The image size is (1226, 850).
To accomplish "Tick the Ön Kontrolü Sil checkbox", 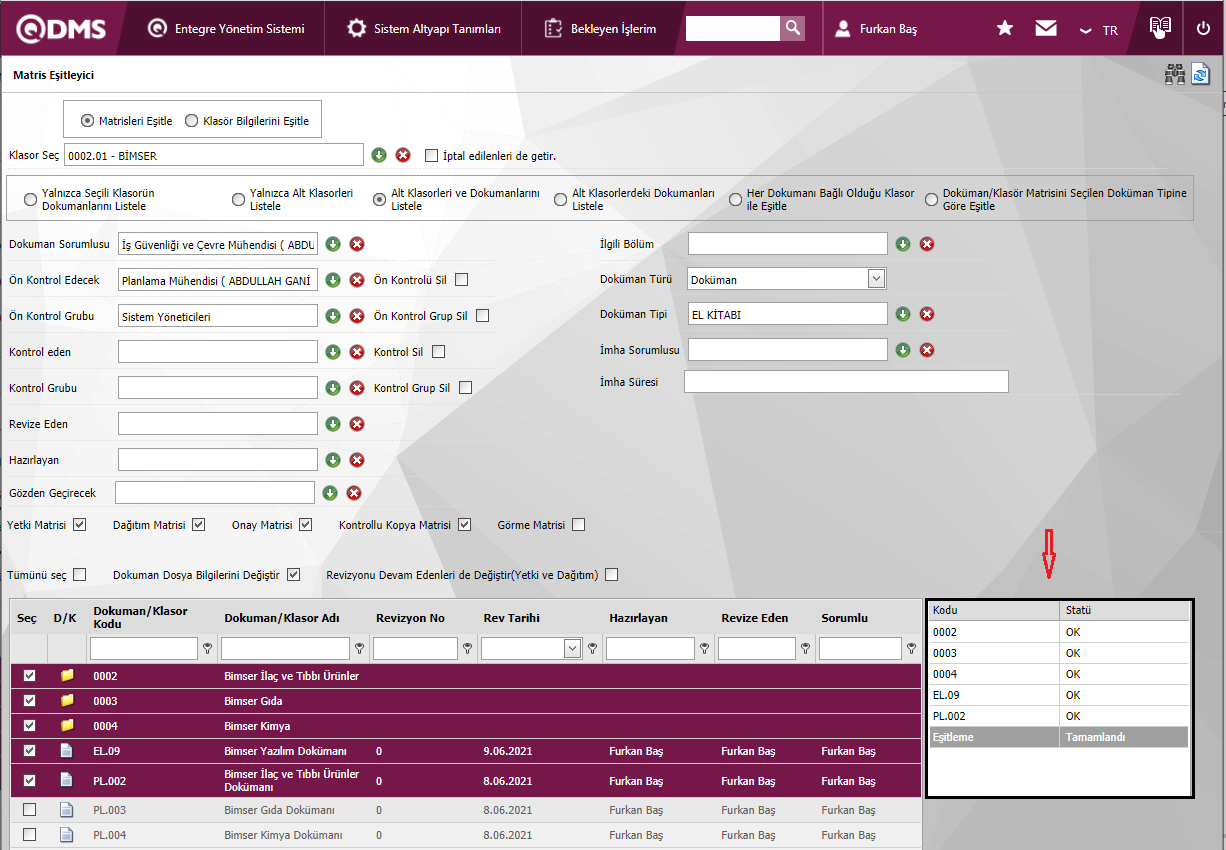I will pyautogui.click(x=461, y=280).
